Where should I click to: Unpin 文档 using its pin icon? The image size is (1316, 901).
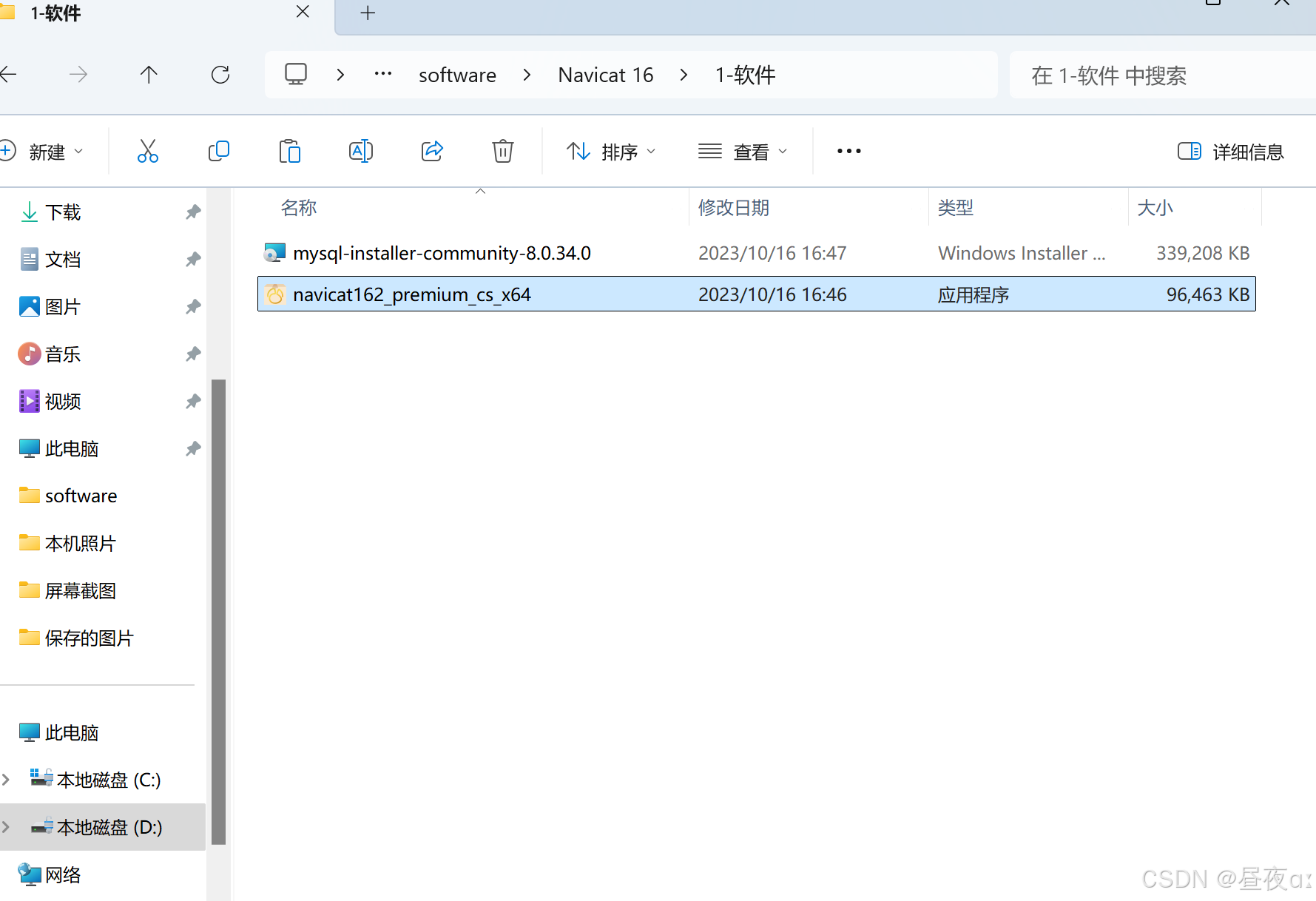(193, 260)
